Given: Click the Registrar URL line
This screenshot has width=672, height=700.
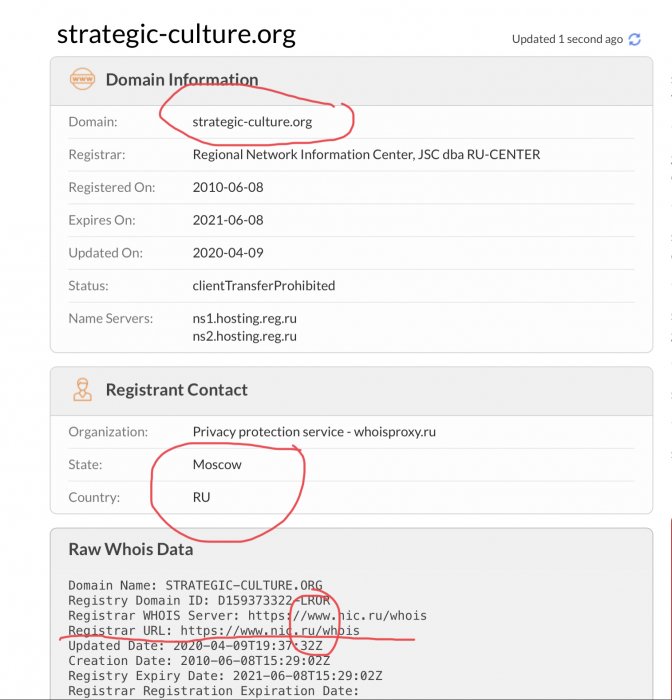Looking at the screenshot, I should (214, 631).
